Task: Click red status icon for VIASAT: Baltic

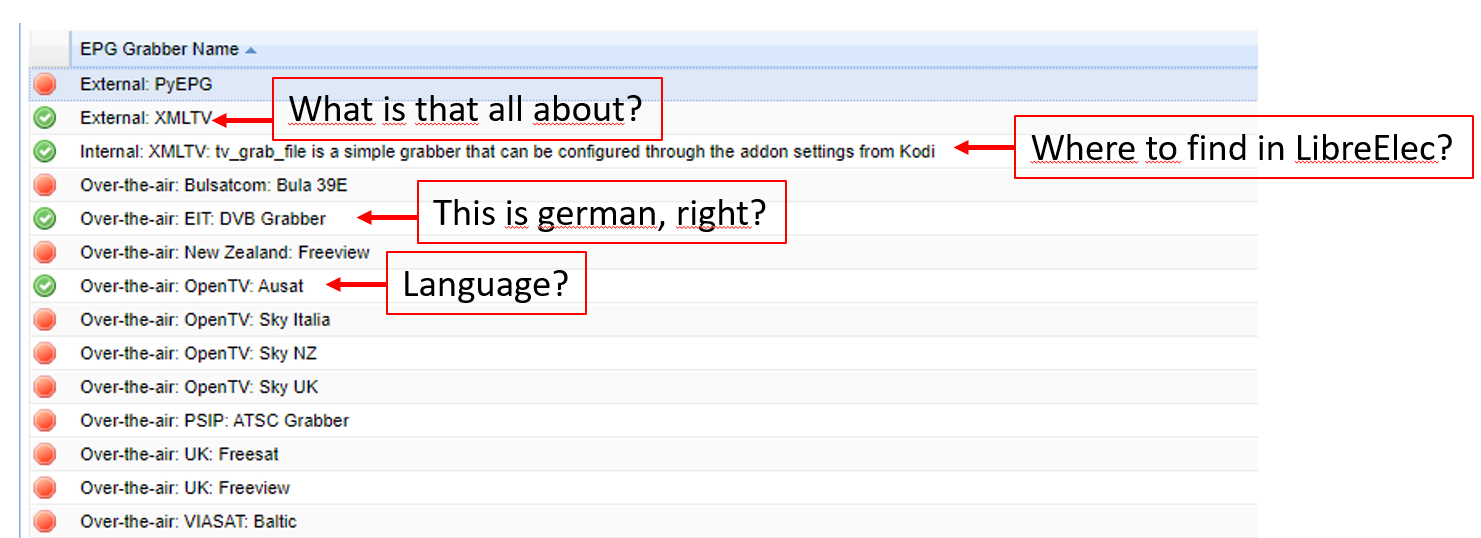Action: 45,521
